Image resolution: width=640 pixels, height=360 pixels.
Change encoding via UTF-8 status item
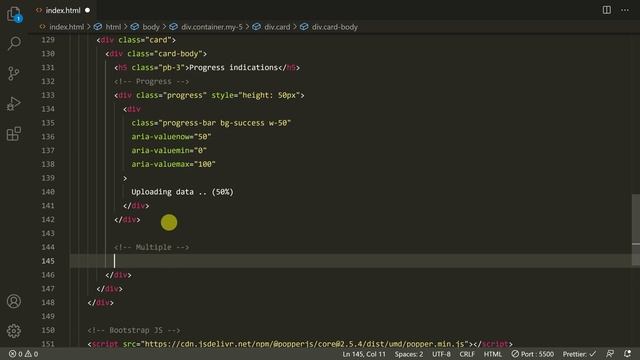[x=441, y=354]
